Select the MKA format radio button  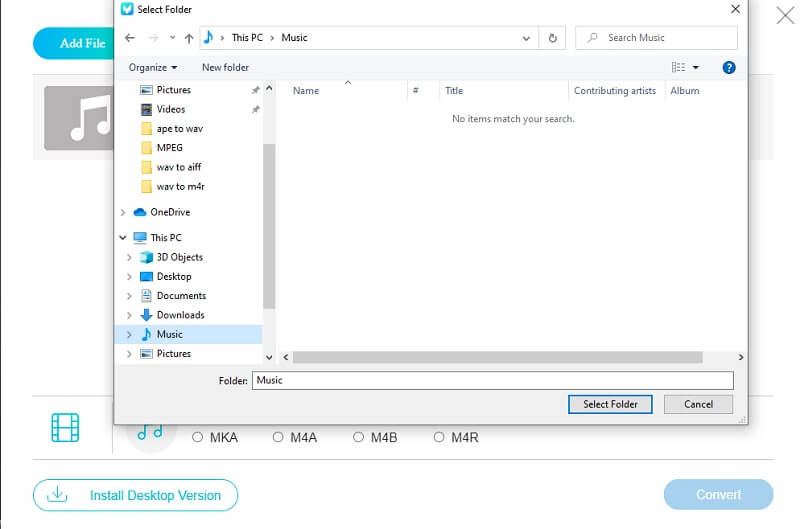198,437
